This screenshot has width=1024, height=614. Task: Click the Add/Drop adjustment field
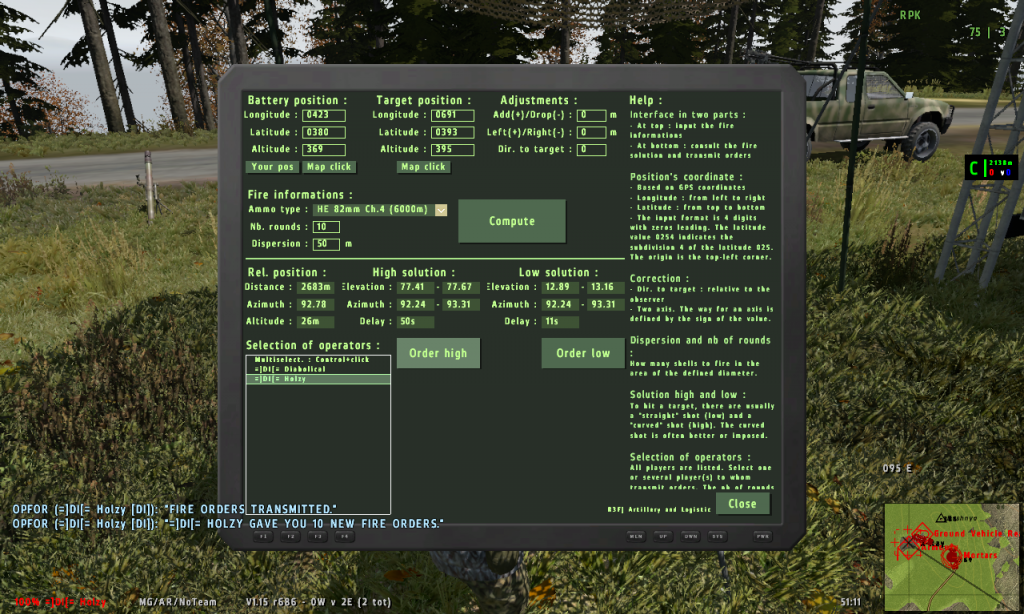[592, 115]
